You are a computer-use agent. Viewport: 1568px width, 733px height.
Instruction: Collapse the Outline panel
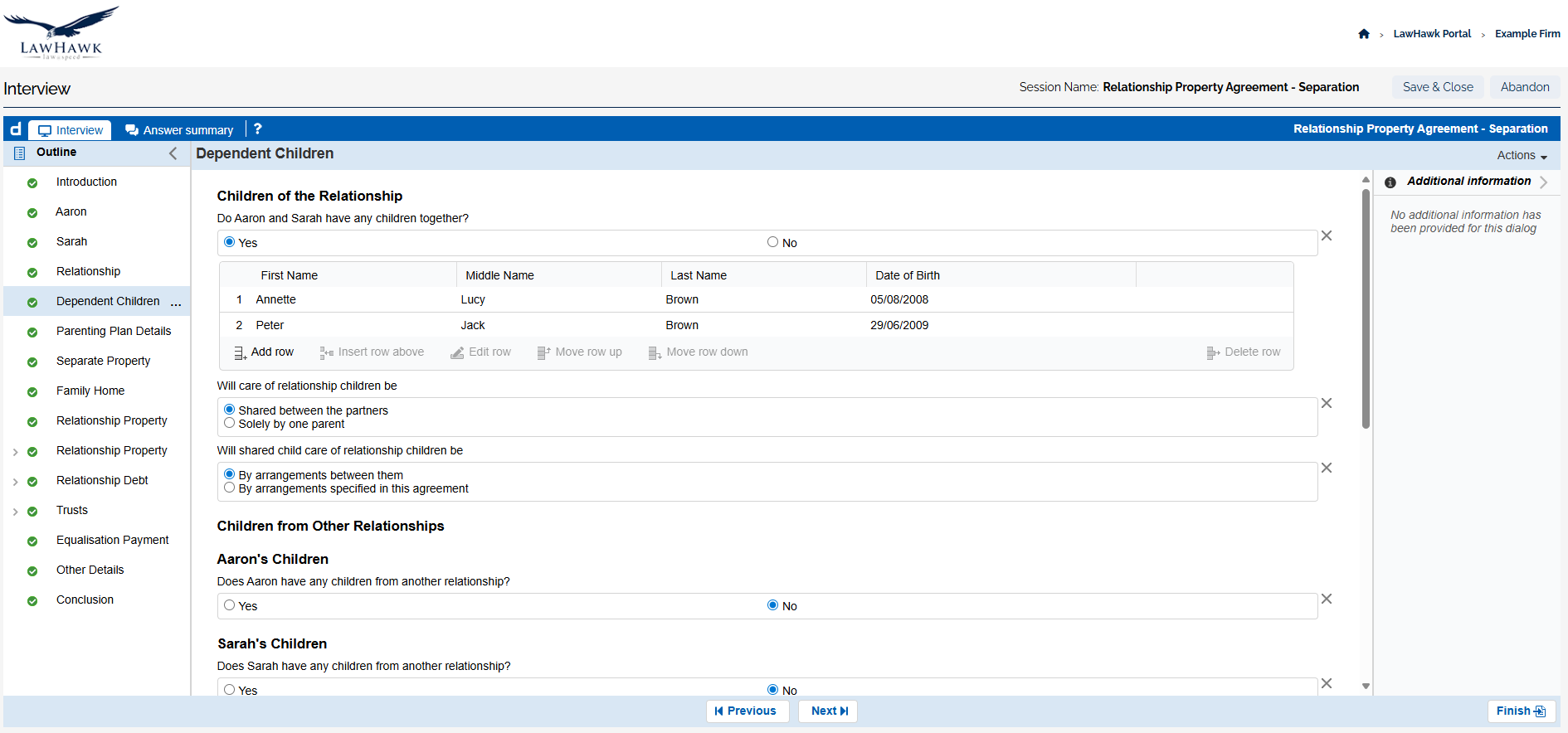pos(173,153)
